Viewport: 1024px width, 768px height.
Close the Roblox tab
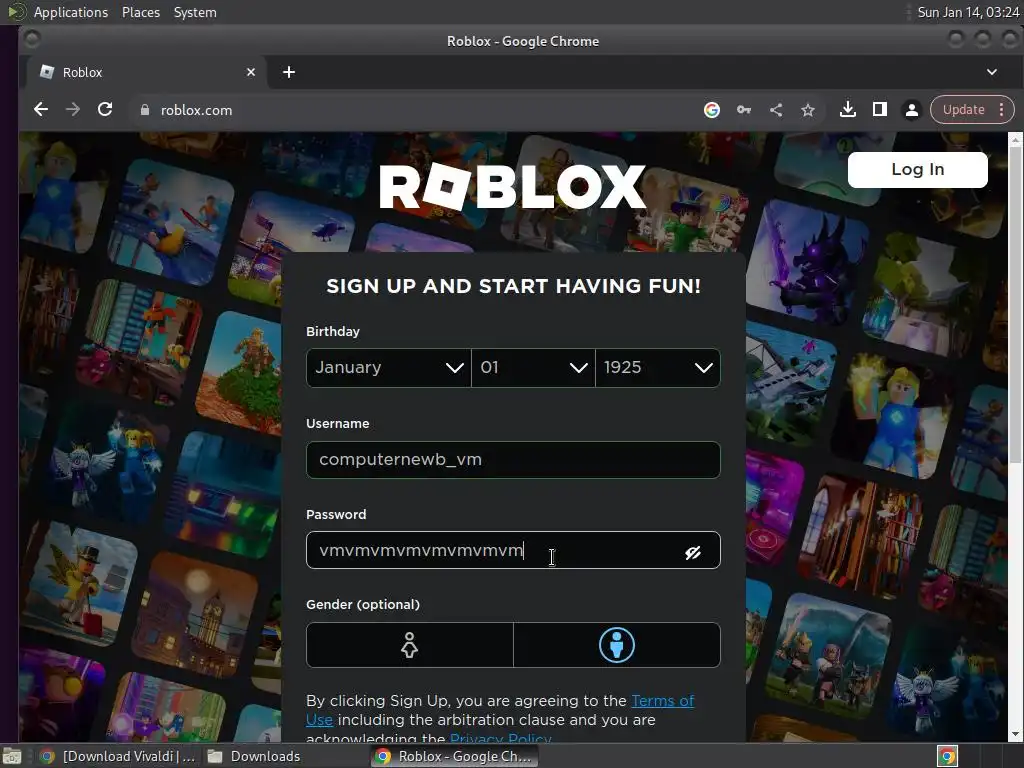pos(251,72)
